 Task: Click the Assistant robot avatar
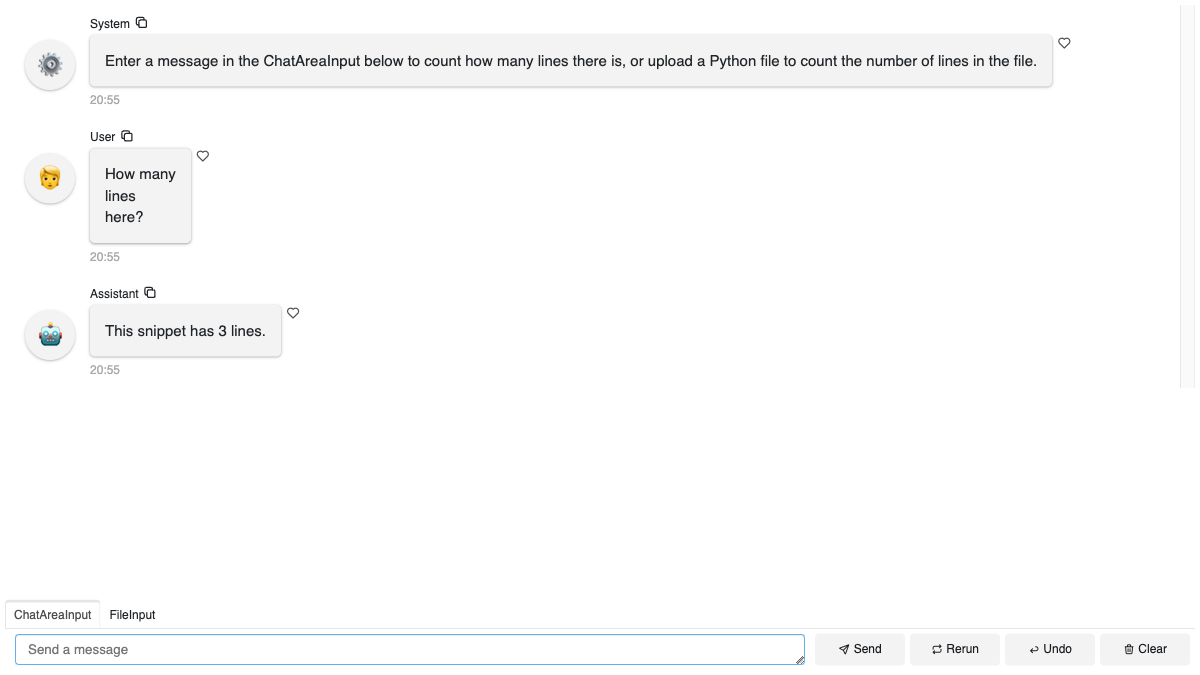point(49,334)
